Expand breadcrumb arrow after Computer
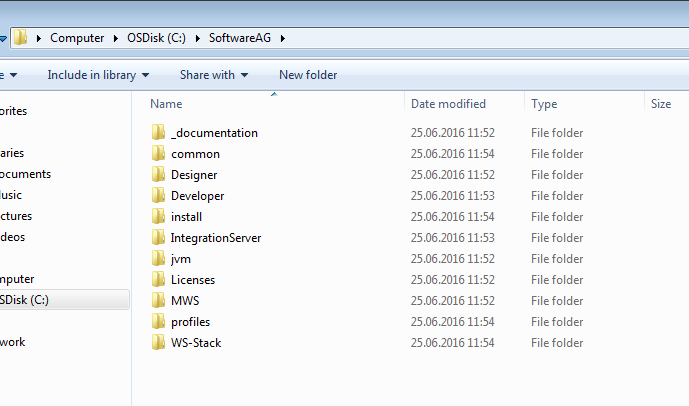Image resolution: width=689 pixels, height=406 pixels. point(116,38)
